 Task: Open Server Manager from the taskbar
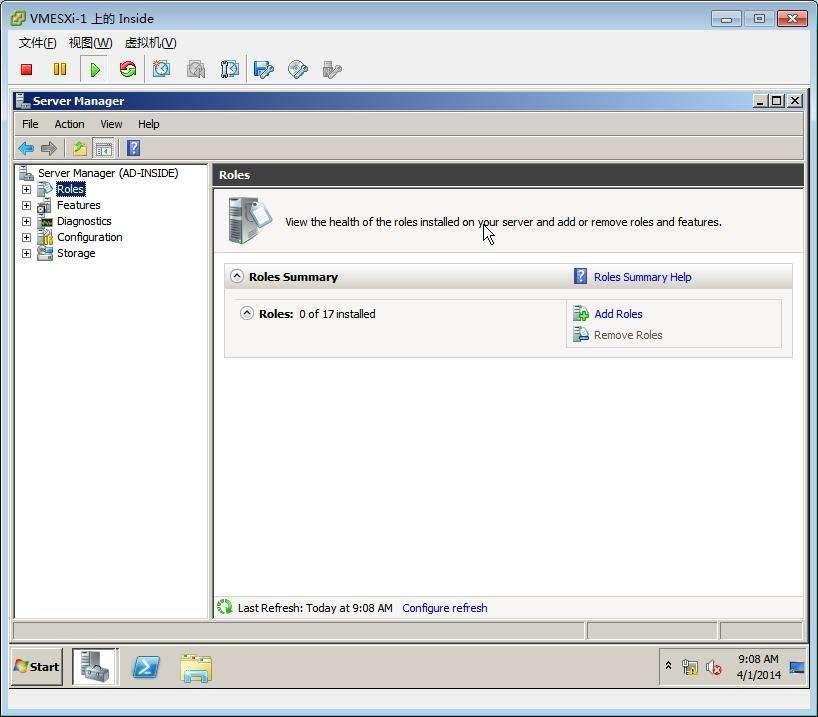(95, 667)
